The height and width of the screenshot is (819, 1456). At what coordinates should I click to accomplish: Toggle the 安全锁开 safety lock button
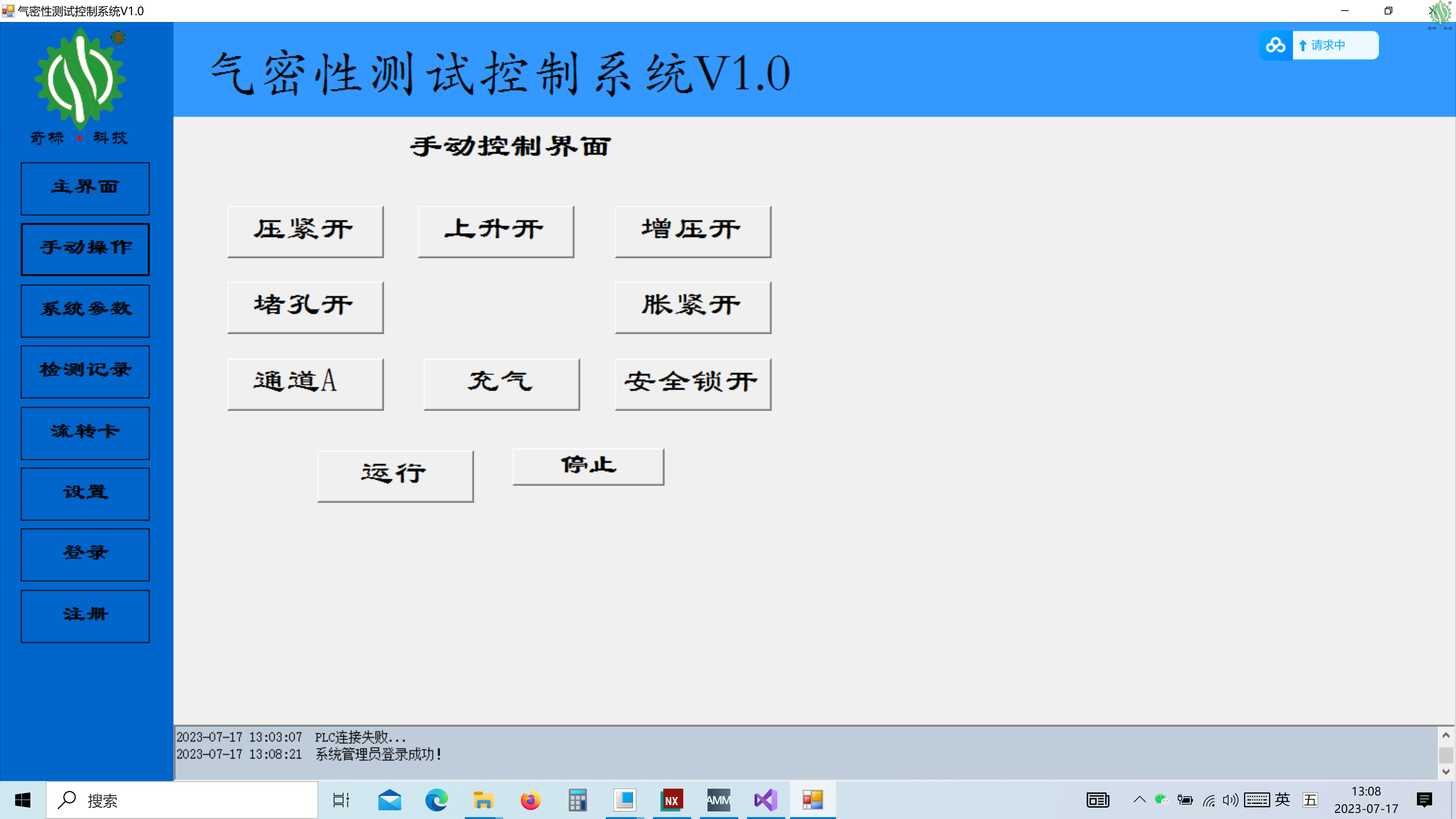(692, 384)
